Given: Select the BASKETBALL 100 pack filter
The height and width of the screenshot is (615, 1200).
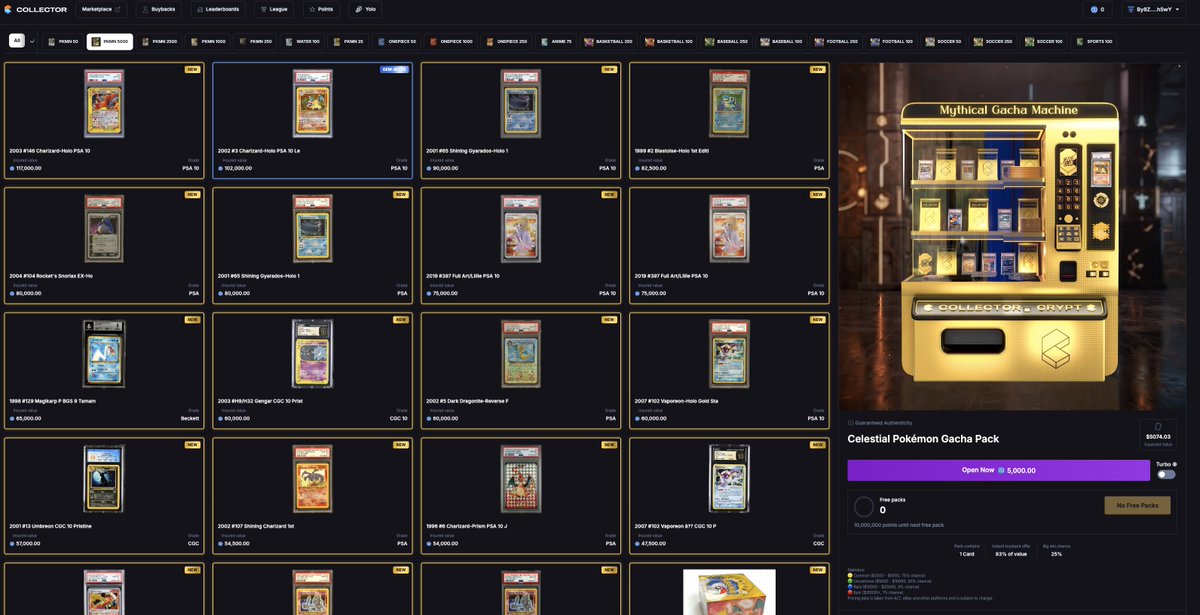Looking at the screenshot, I should pos(669,41).
